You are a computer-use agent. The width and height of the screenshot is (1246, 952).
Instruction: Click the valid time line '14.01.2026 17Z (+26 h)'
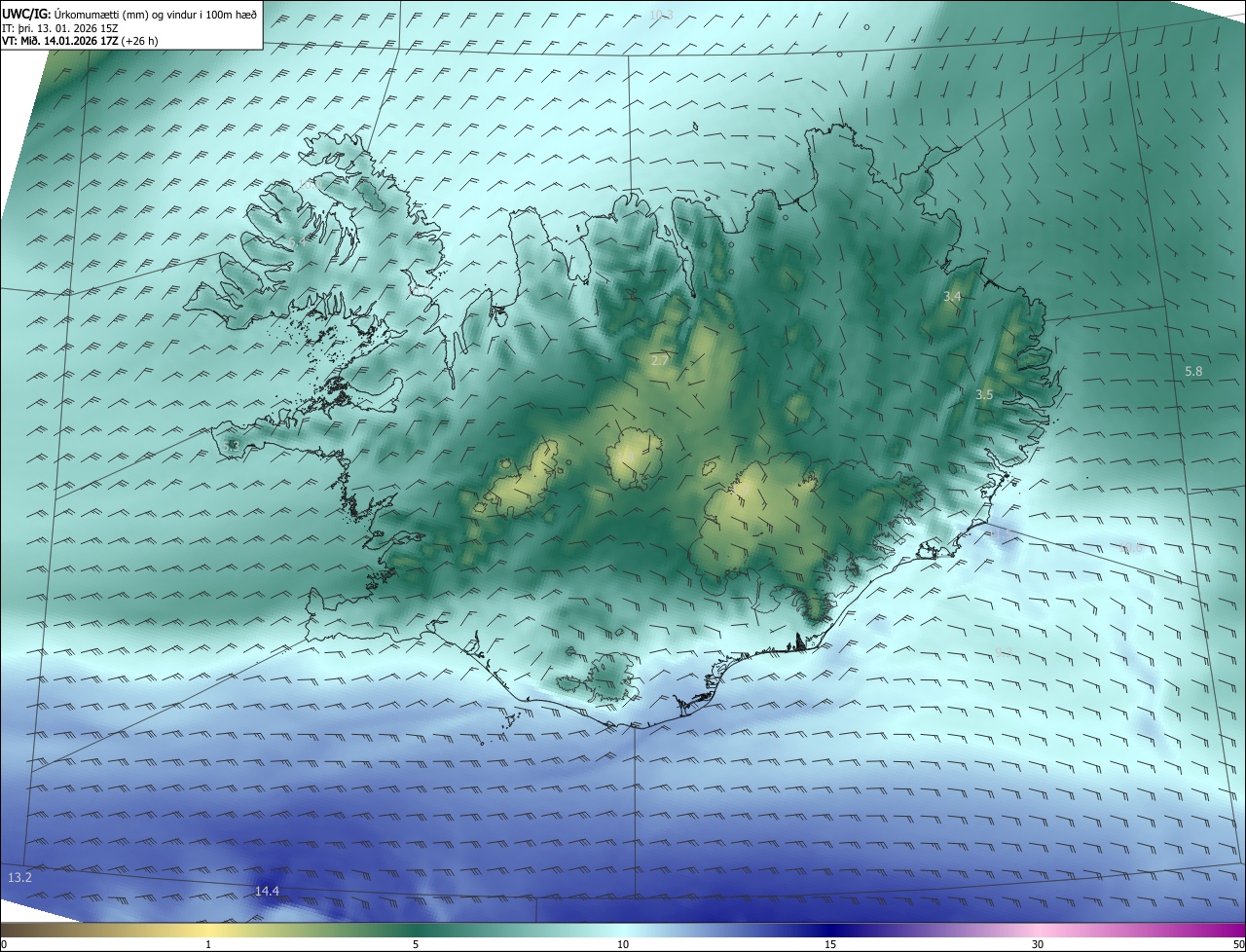(x=100, y=42)
